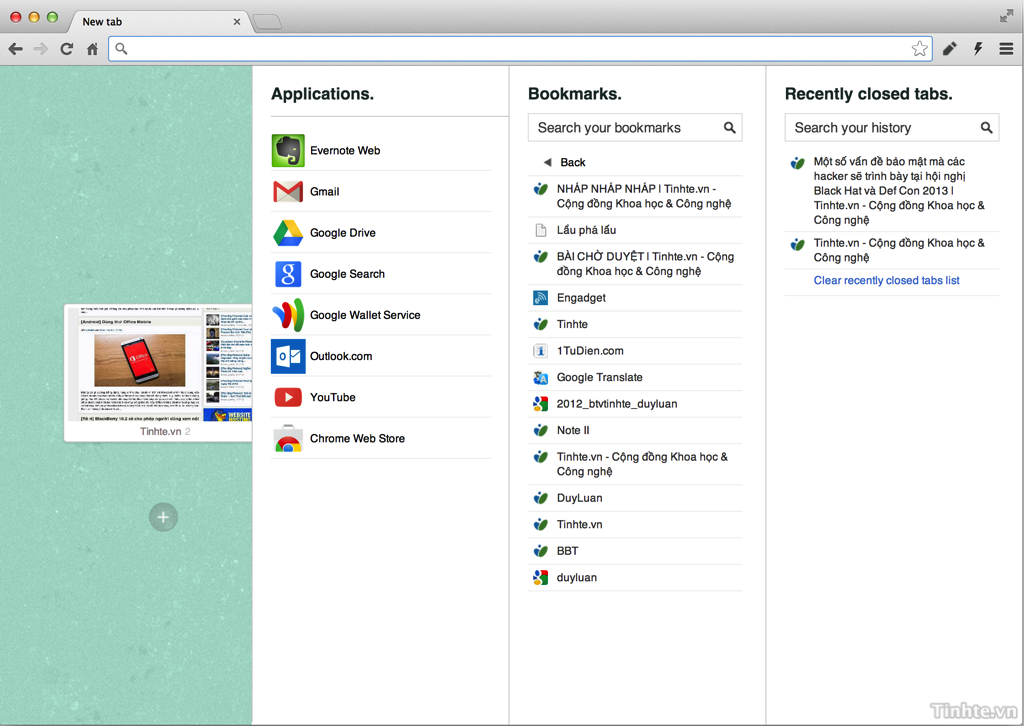The height and width of the screenshot is (726, 1024).
Task: Click the 1TuDien.com bookmark icon
Action: [540, 351]
